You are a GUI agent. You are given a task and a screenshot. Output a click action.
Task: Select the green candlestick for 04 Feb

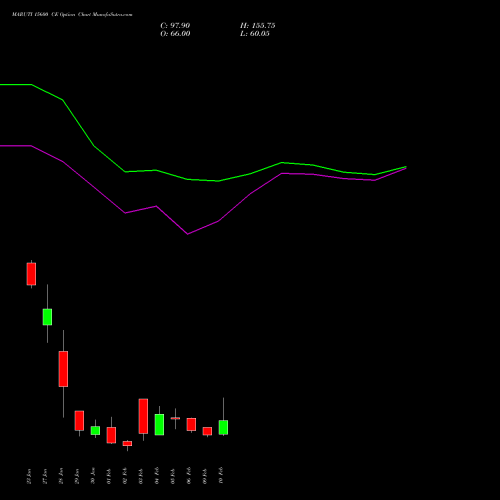pos(159,424)
